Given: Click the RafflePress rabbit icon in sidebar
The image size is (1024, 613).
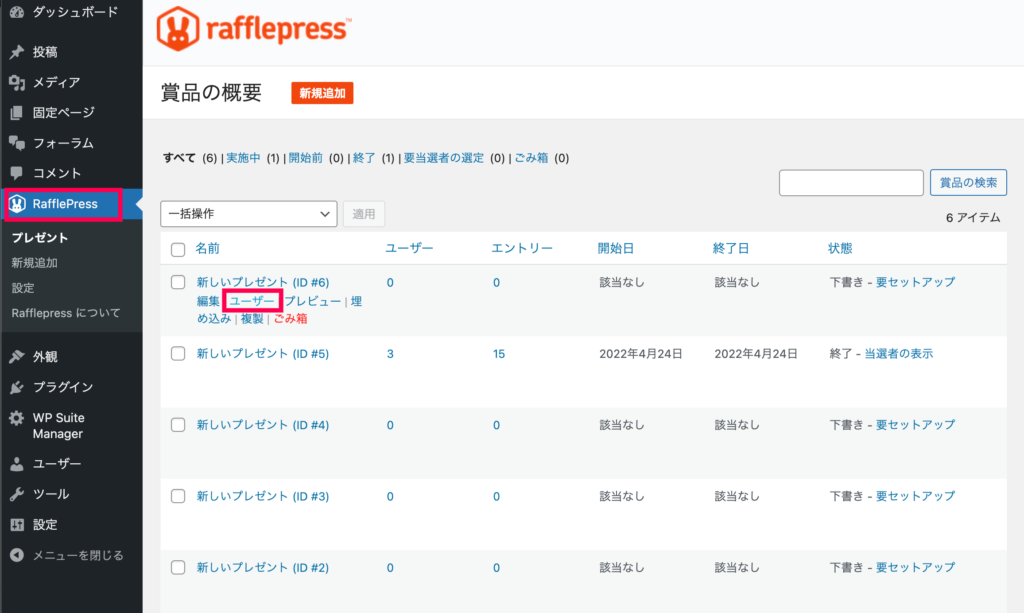Looking at the screenshot, I should point(17,204).
